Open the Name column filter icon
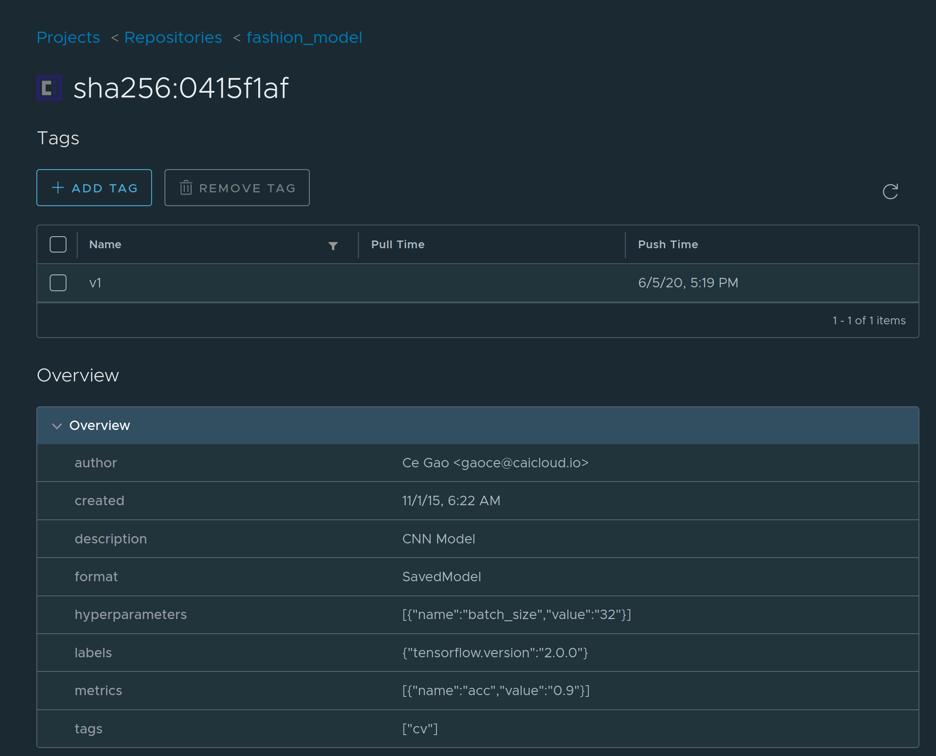This screenshot has width=936, height=756. point(333,245)
